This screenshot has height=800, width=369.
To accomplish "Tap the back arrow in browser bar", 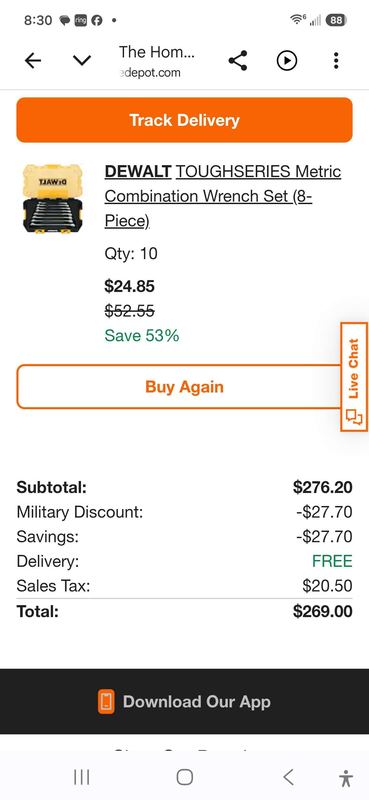I will pos(33,61).
